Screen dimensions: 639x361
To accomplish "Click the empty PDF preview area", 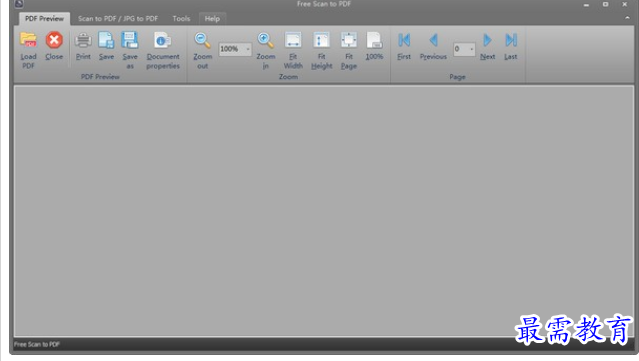I will click(x=324, y=211).
